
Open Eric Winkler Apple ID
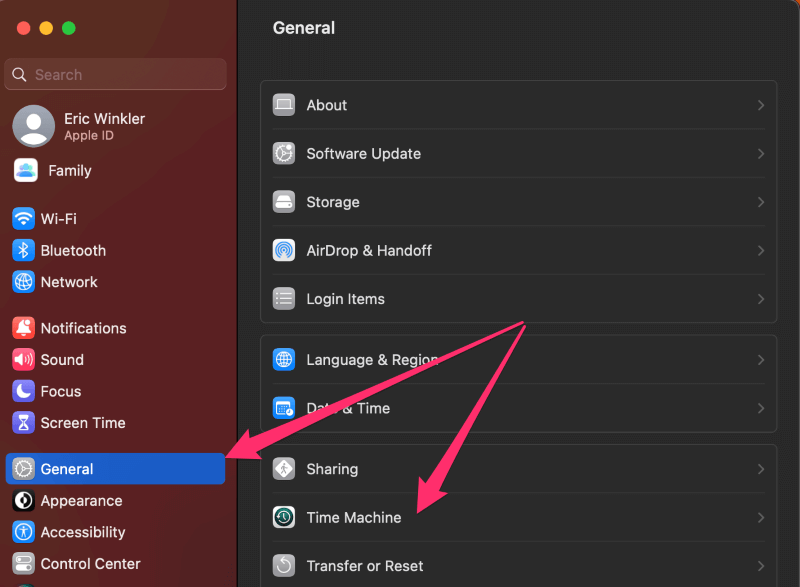pos(104,126)
